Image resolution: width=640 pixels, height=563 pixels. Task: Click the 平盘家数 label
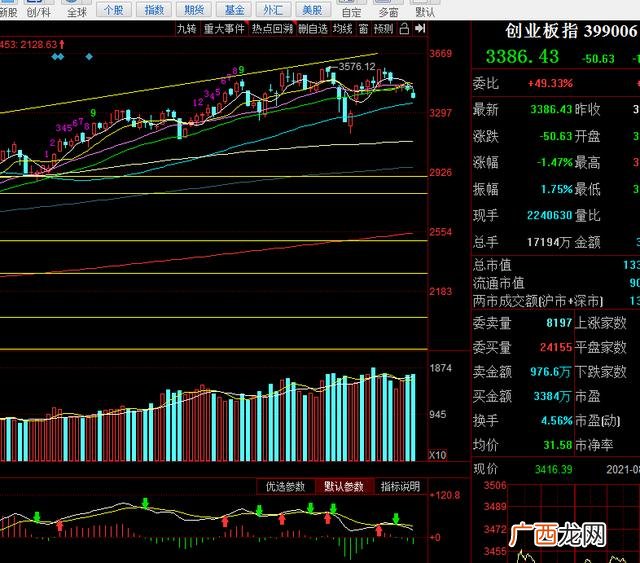click(601, 347)
